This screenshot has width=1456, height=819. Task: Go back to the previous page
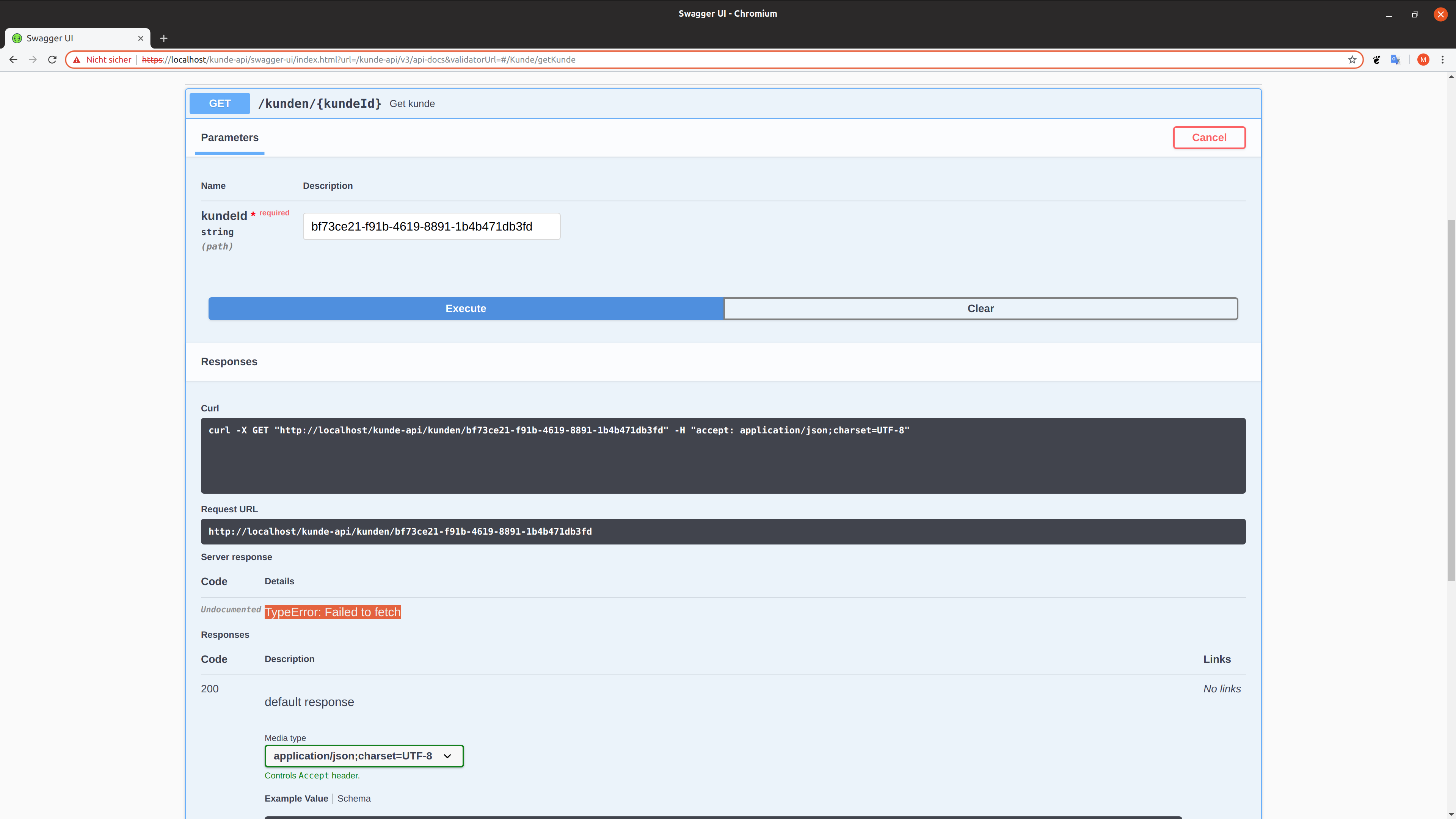(x=14, y=60)
